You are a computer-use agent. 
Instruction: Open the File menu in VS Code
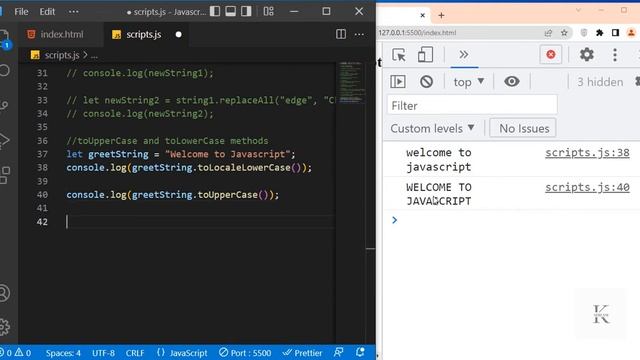21,11
